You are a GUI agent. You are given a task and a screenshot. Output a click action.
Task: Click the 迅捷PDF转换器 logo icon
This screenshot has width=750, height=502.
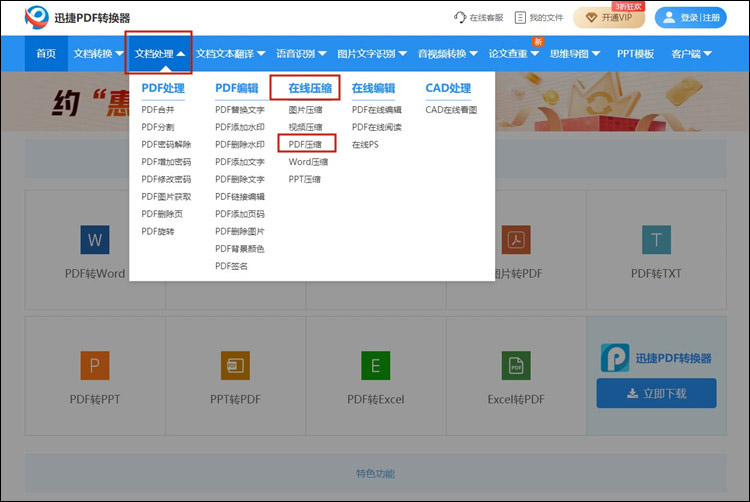37,17
